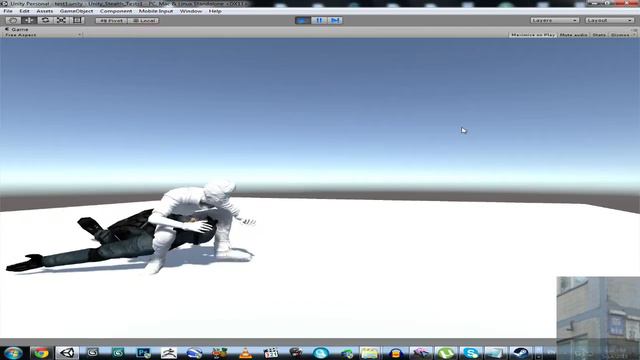640x360 pixels.
Task: Open Skype from the taskbar
Action: pos(471,353)
